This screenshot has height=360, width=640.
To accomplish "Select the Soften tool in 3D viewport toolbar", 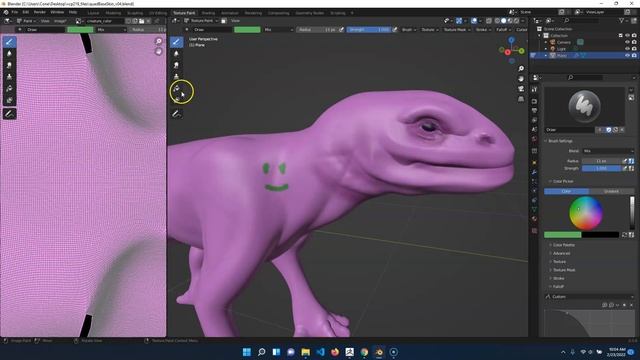I will [176, 53].
